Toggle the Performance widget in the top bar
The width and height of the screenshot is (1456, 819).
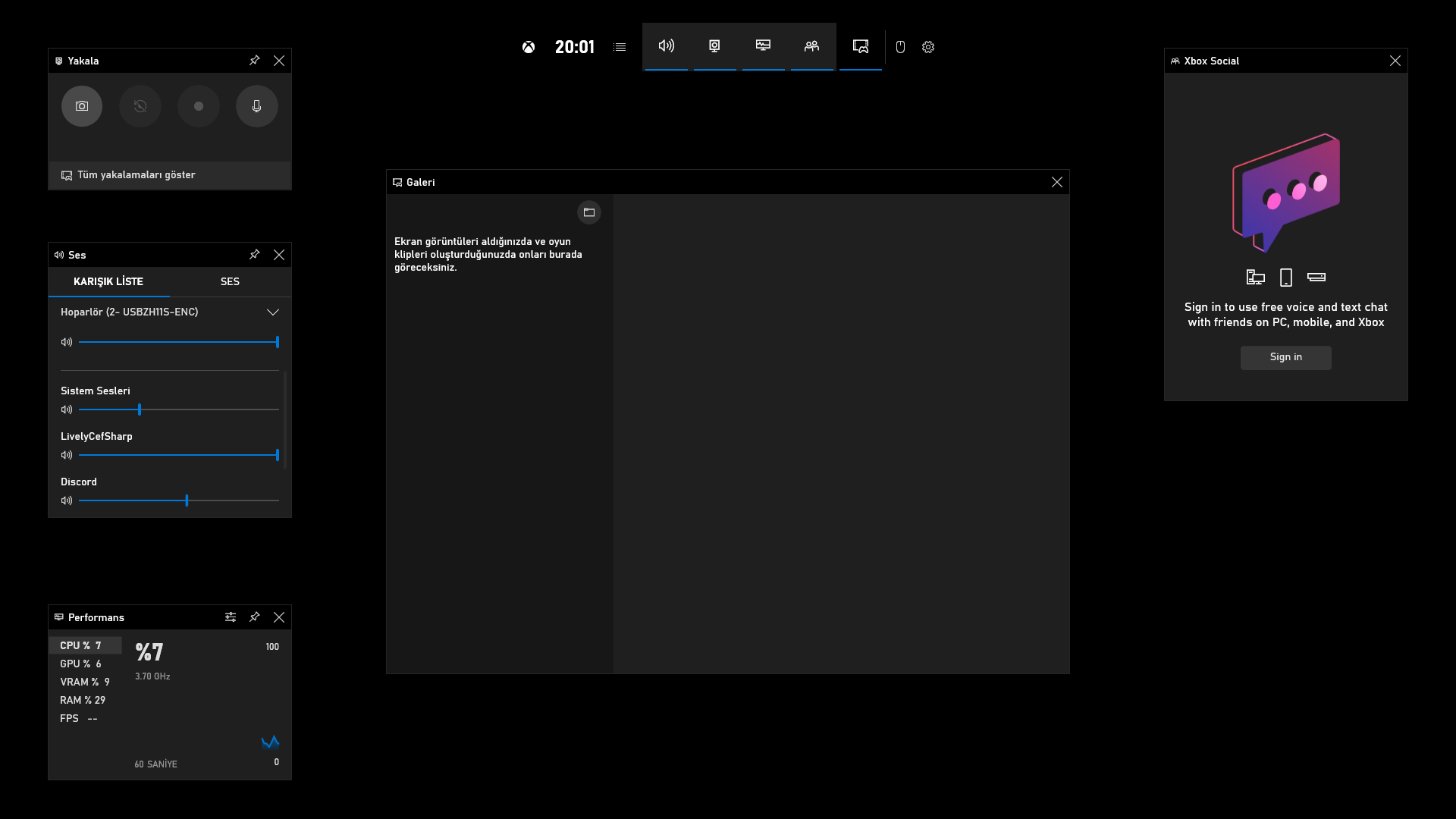coord(763,46)
